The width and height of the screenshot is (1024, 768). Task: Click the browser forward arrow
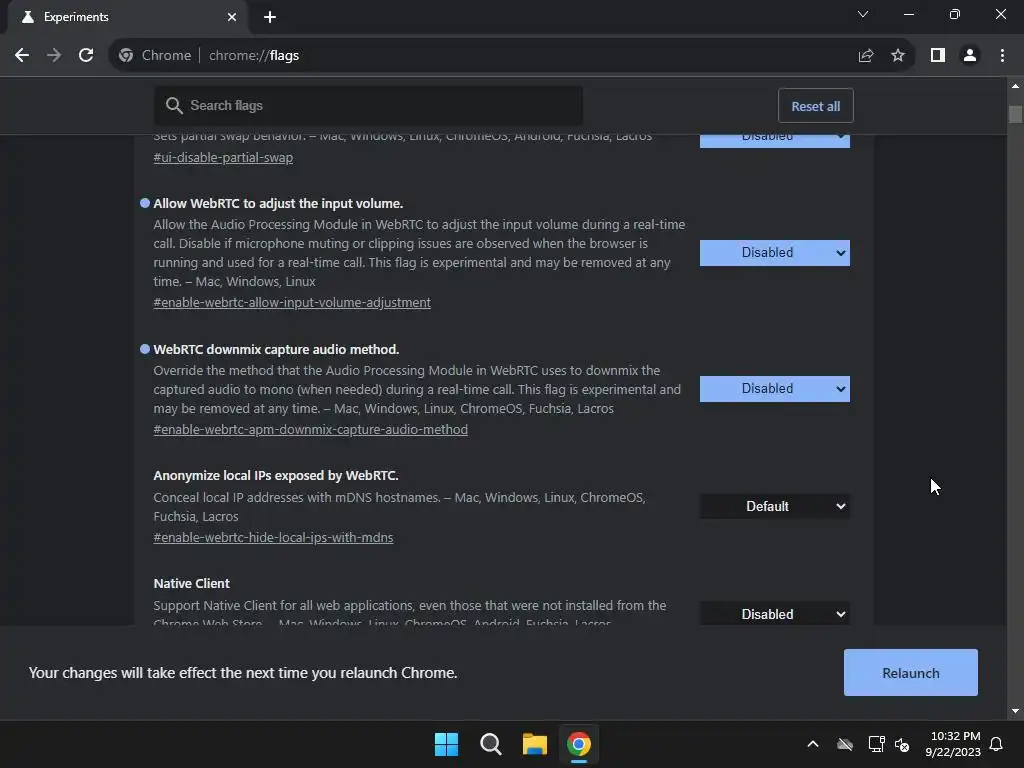tap(54, 56)
